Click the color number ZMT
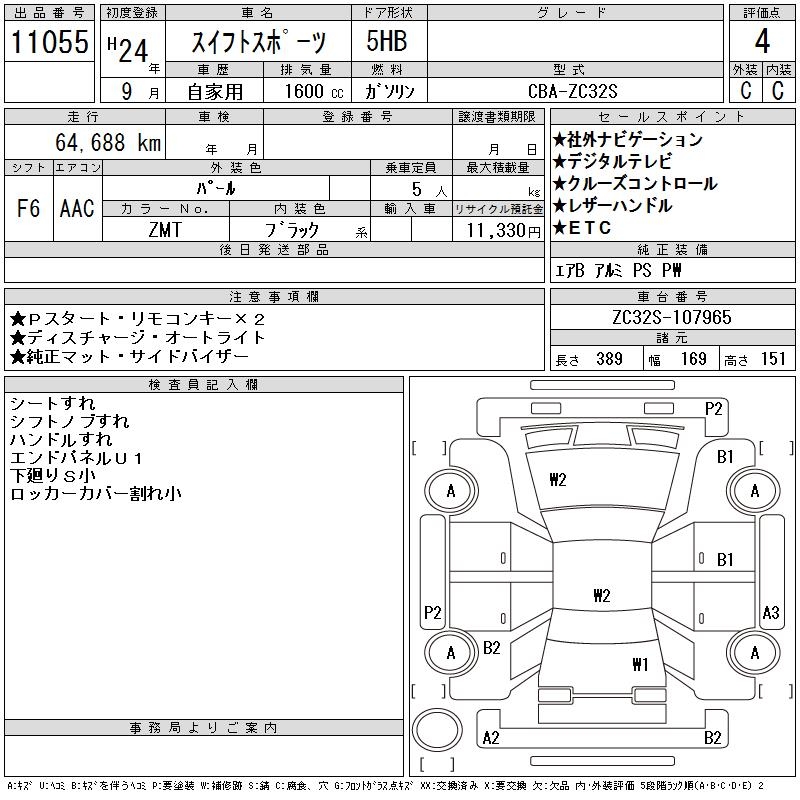The width and height of the screenshot is (800, 800). pos(166,230)
